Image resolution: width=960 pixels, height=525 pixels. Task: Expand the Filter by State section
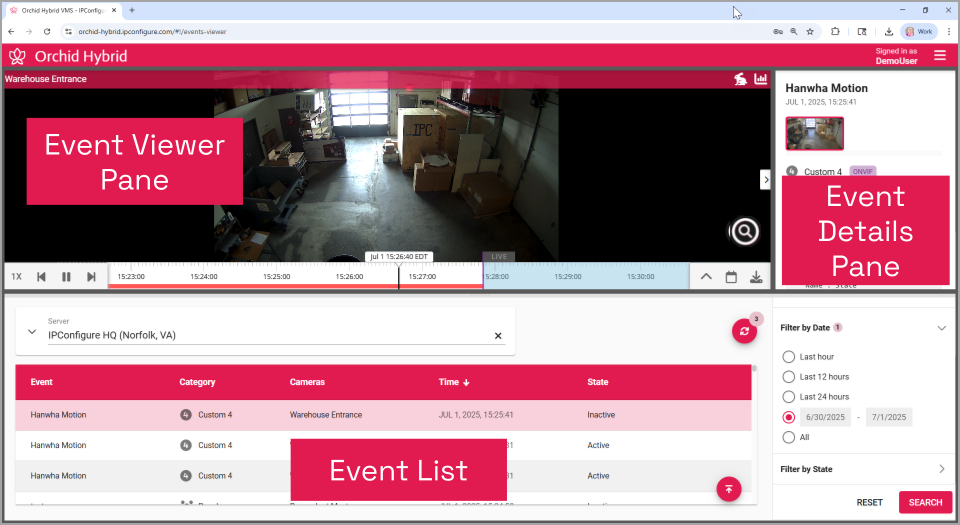942,469
